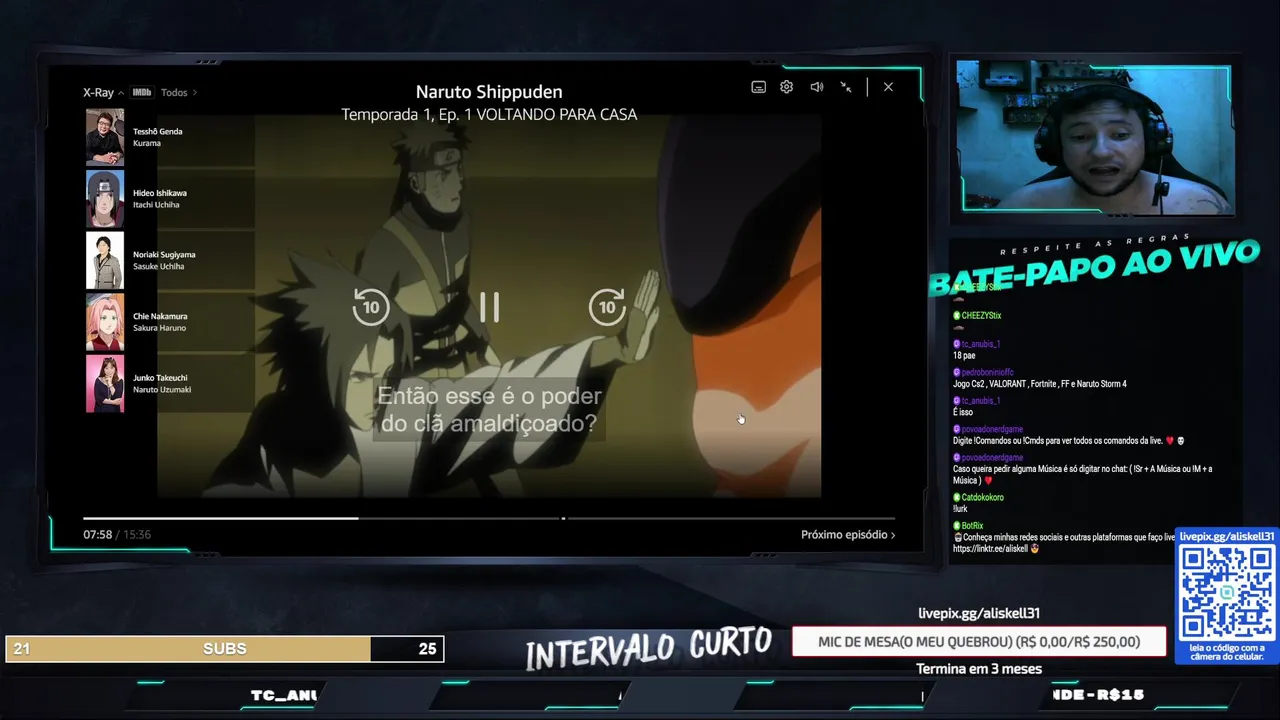Viewport: 1280px width, 720px height.
Task: Click the 18 pae chat message
Action: [966, 355]
